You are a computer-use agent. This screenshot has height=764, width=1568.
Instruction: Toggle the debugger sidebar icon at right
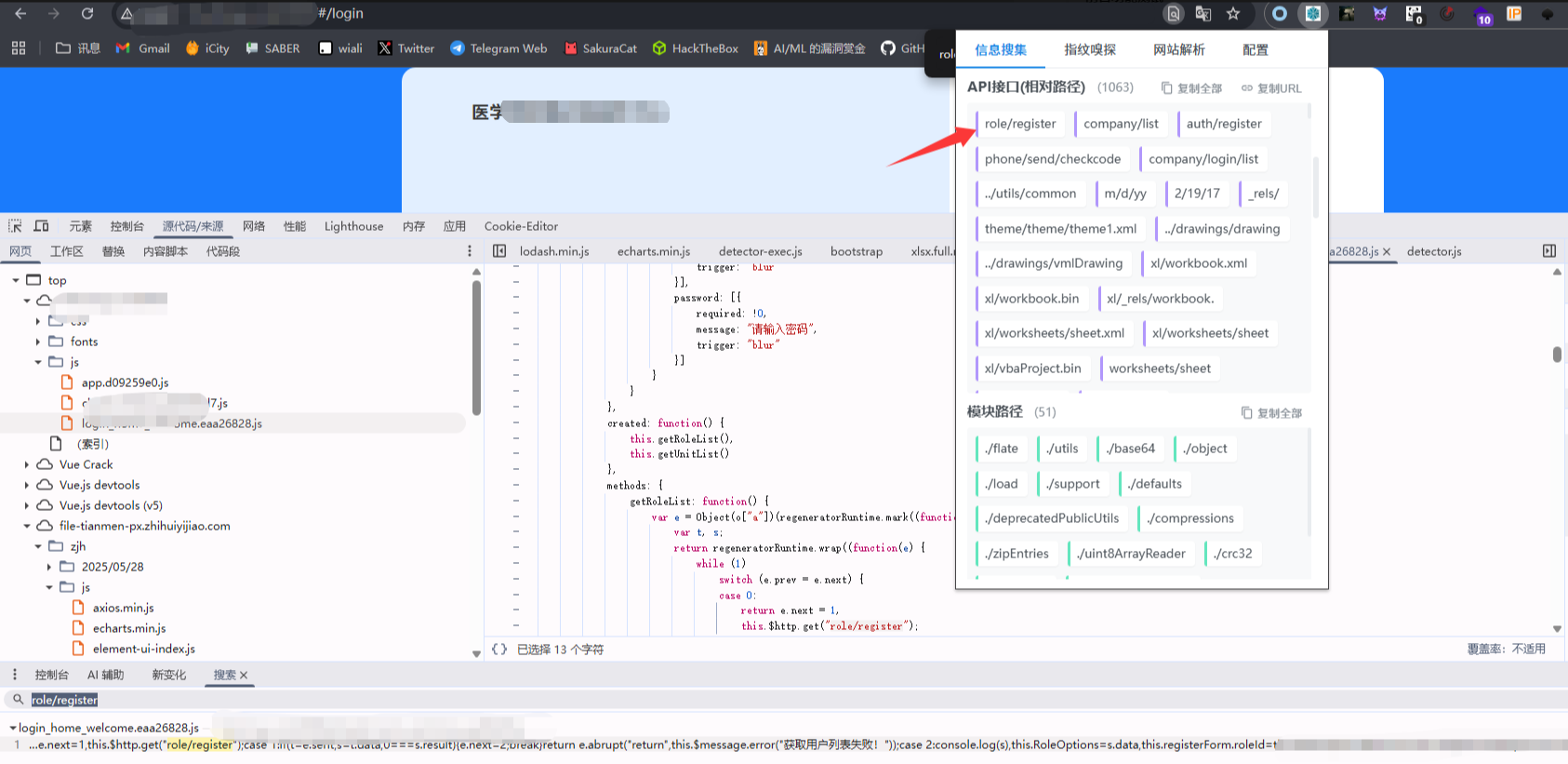[x=1548, y=251]
